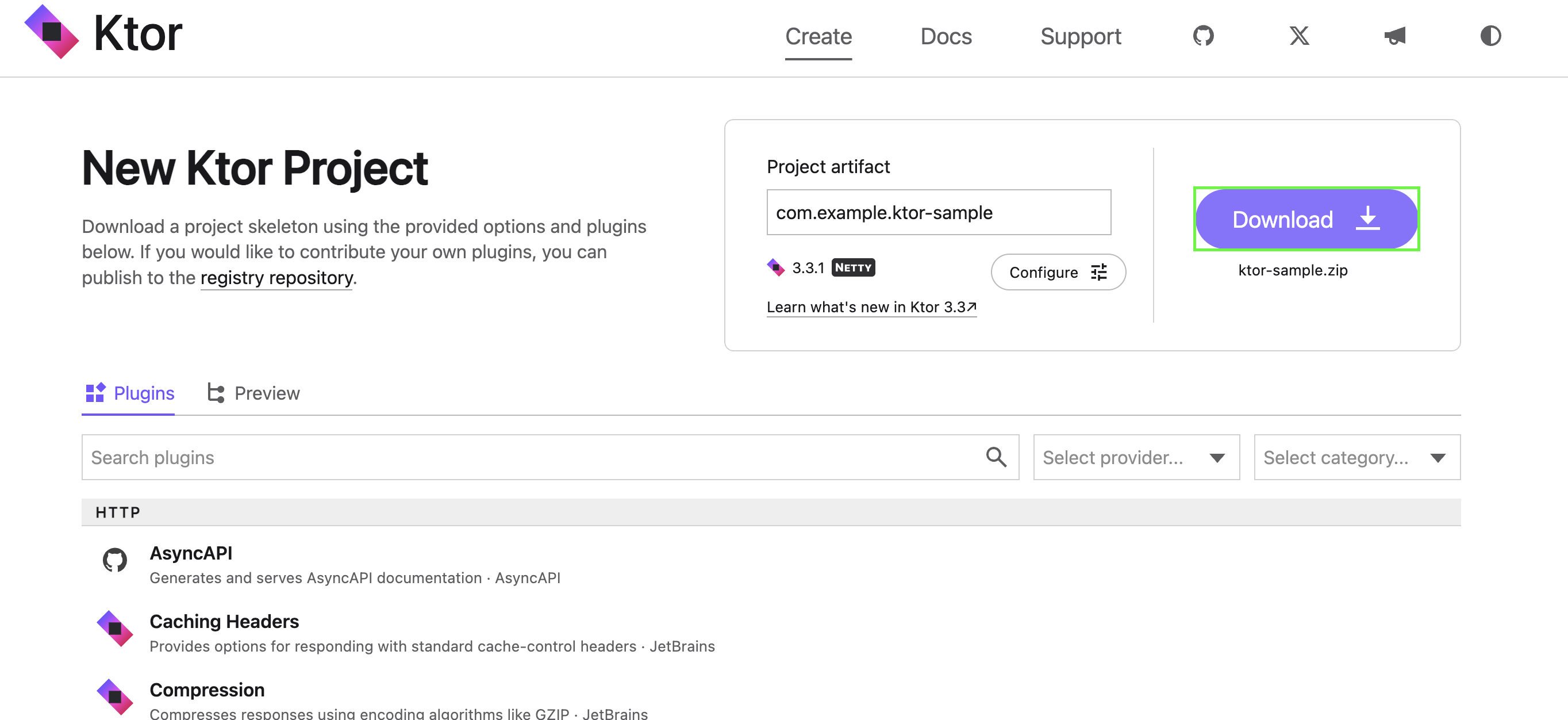The height and width of the screenshot is (720, 1568).
Task: Click the Compression plugin icon
Action: [x=115, y=696]
